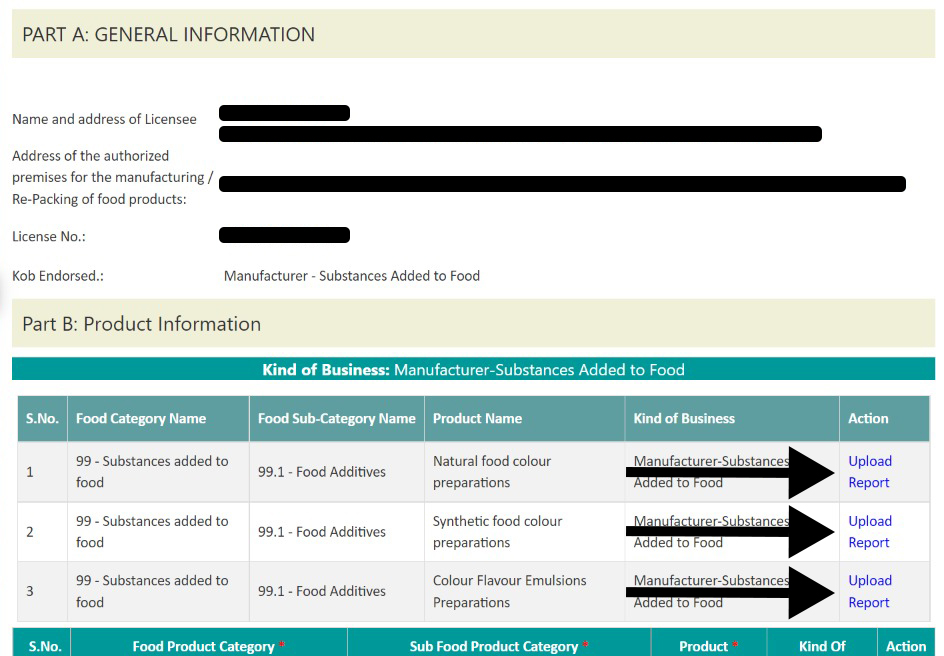Select the Food Sub-Category Name column header
Viewport: 944px width, 656px height.
[x=337, y=419]
